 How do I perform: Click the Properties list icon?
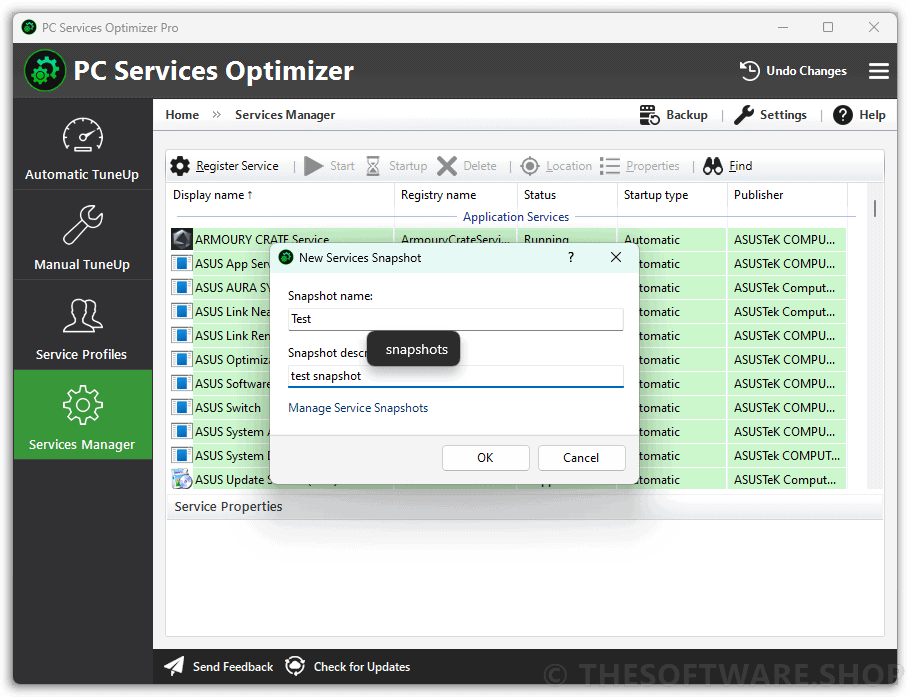pos(609,166)
